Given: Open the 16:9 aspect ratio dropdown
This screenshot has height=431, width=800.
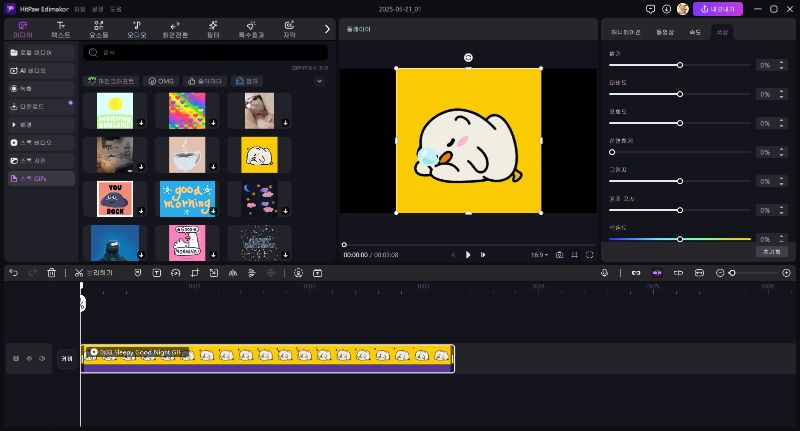Looking at the screenshot, I should [x=539, y=255].
